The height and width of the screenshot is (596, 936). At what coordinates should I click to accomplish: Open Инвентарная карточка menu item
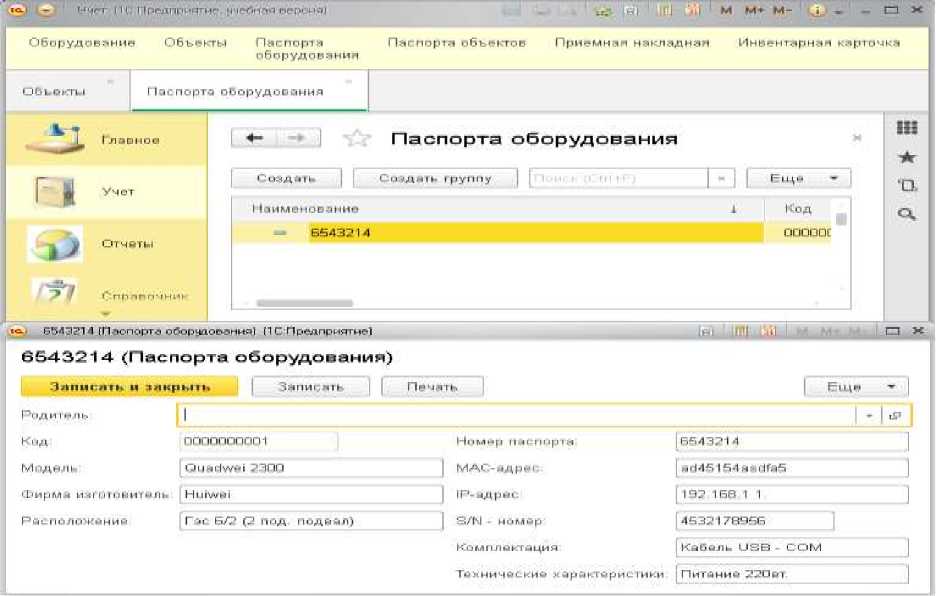pyautogui.click(x=818, y=43)
